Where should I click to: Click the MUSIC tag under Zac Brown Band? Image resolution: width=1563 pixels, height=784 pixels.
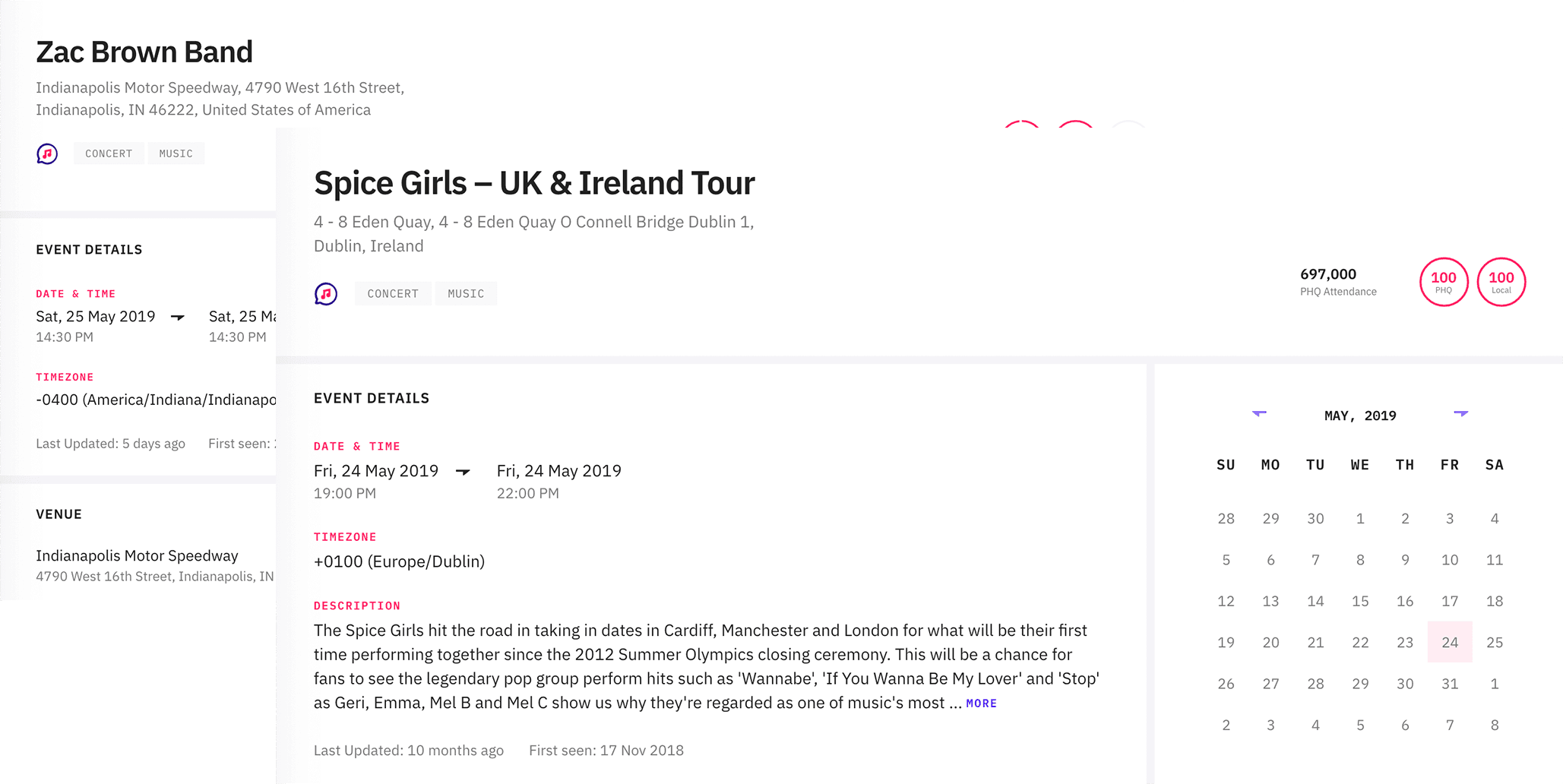pos(176,153)
